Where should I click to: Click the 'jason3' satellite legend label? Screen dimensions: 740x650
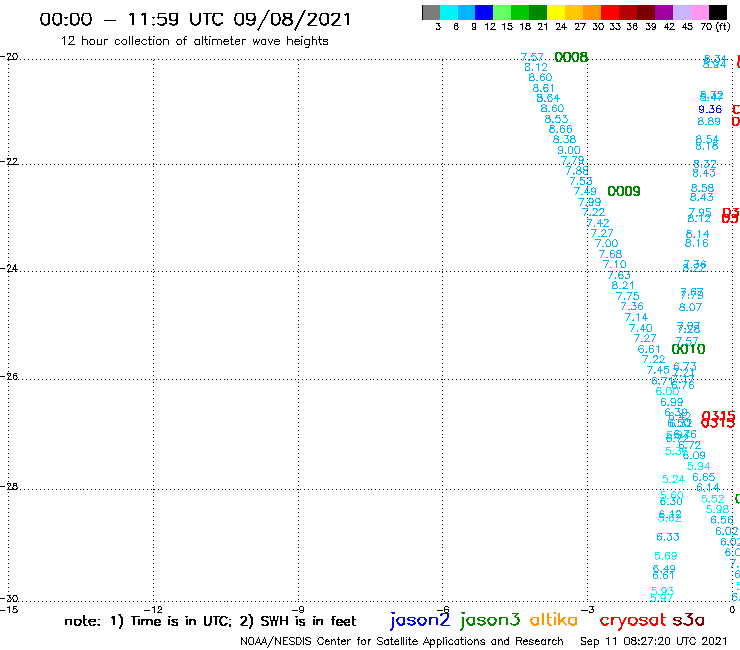pos(490,619)
